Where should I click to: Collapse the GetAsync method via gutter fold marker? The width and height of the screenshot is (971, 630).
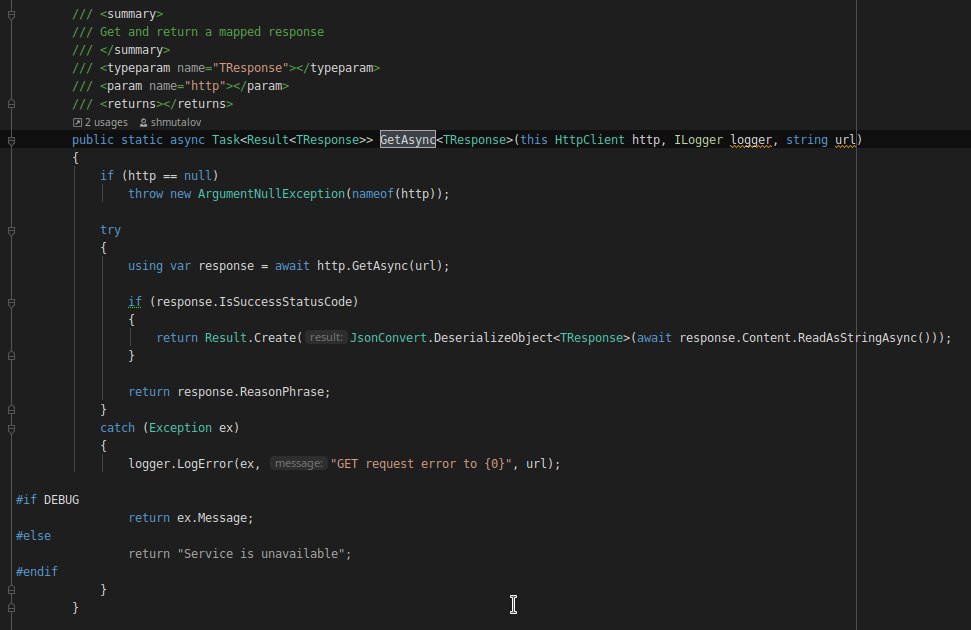11,141
